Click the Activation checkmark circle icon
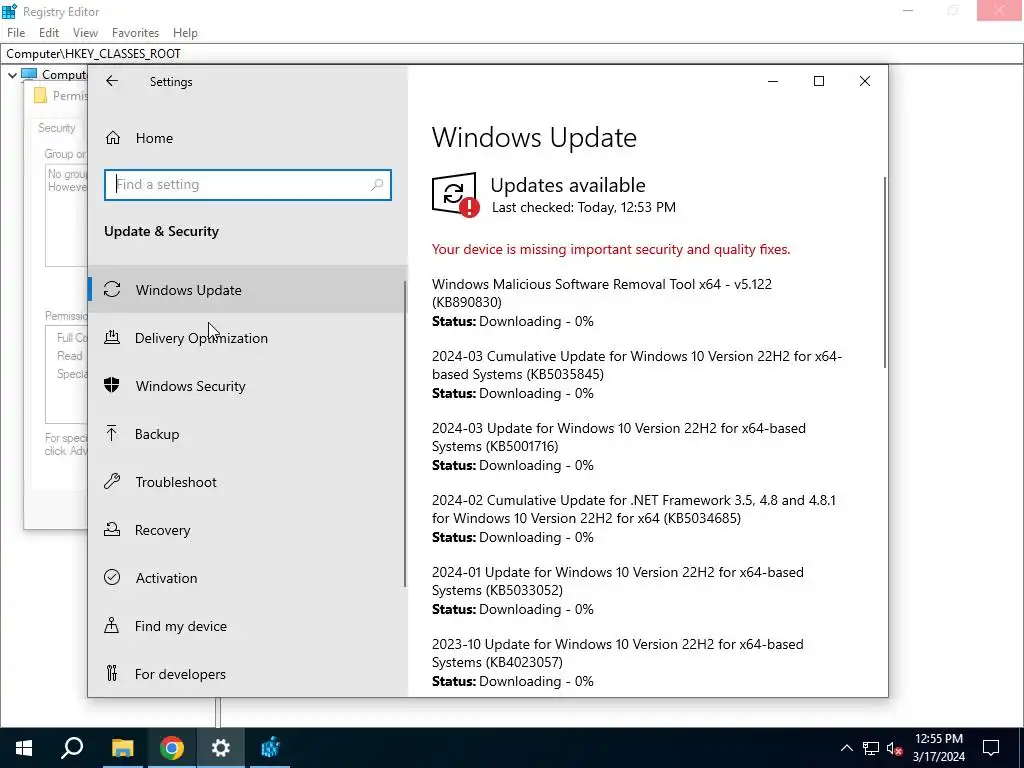The height and width of the screenshot is (768, 1024). point(112,577)
